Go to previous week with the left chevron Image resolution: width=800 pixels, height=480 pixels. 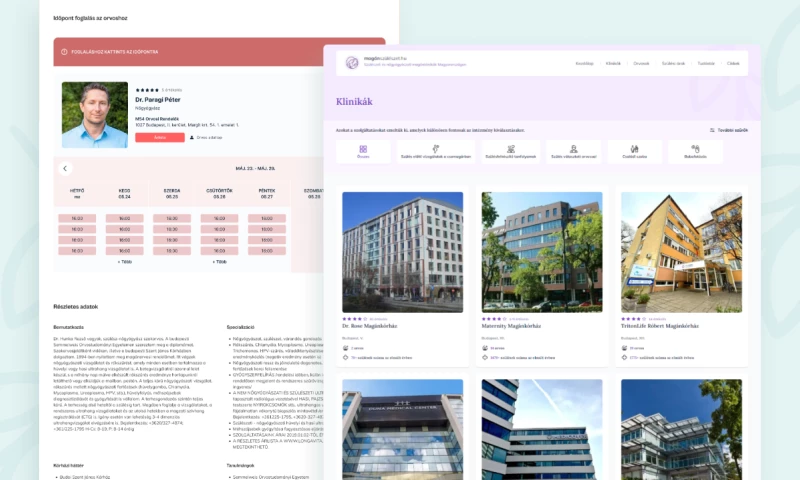click(65, 168)
